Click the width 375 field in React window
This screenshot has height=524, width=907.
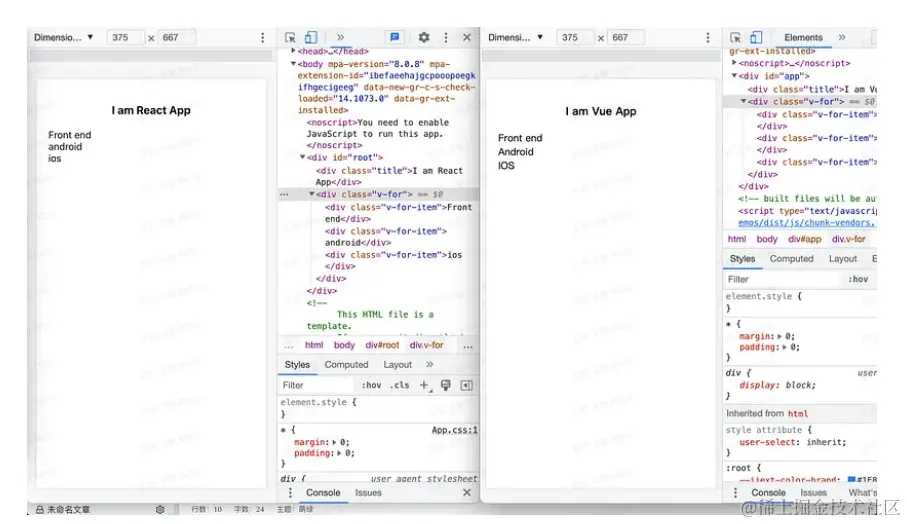(x=125, y=38)
